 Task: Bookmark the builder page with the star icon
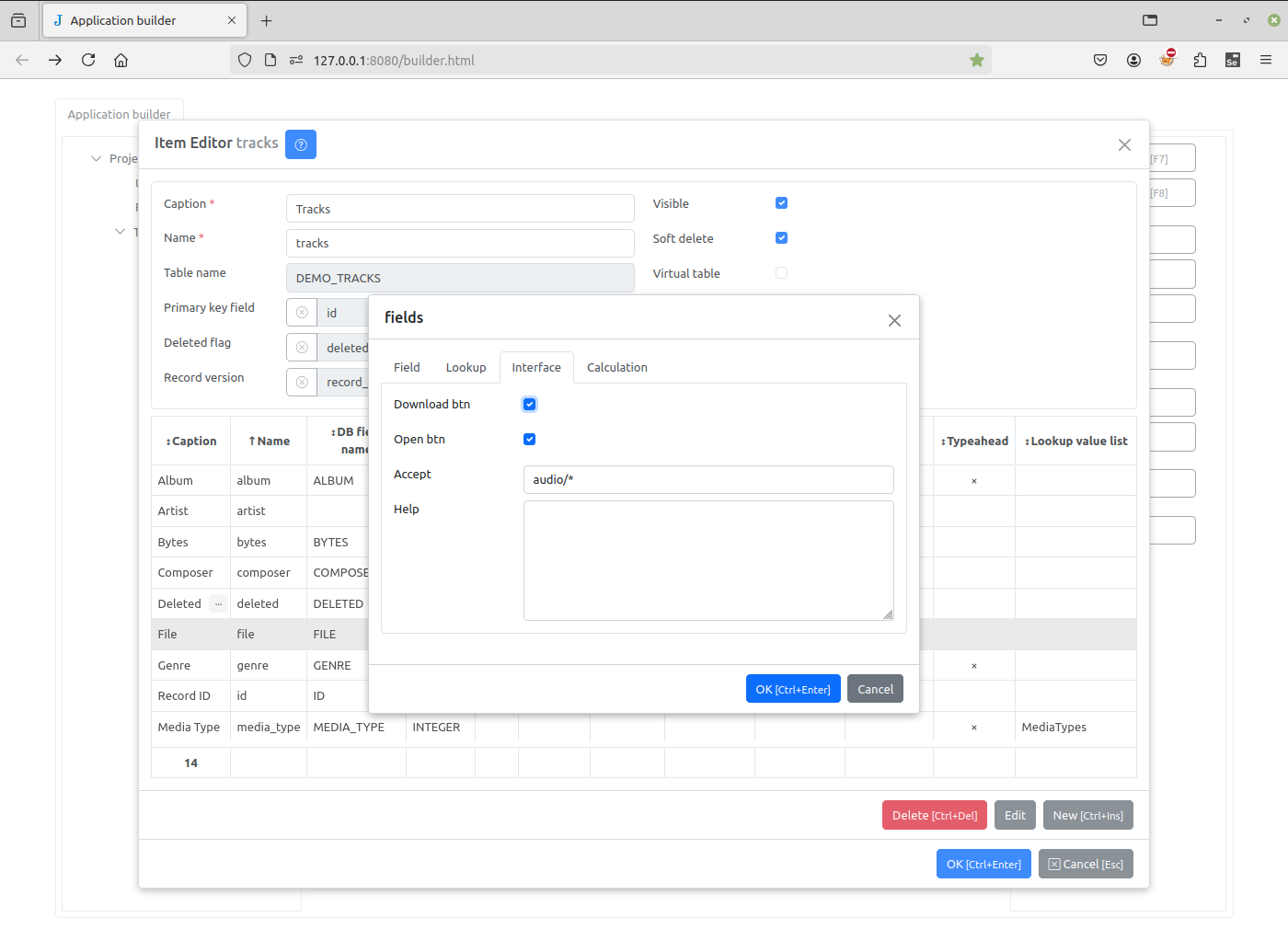976,59
